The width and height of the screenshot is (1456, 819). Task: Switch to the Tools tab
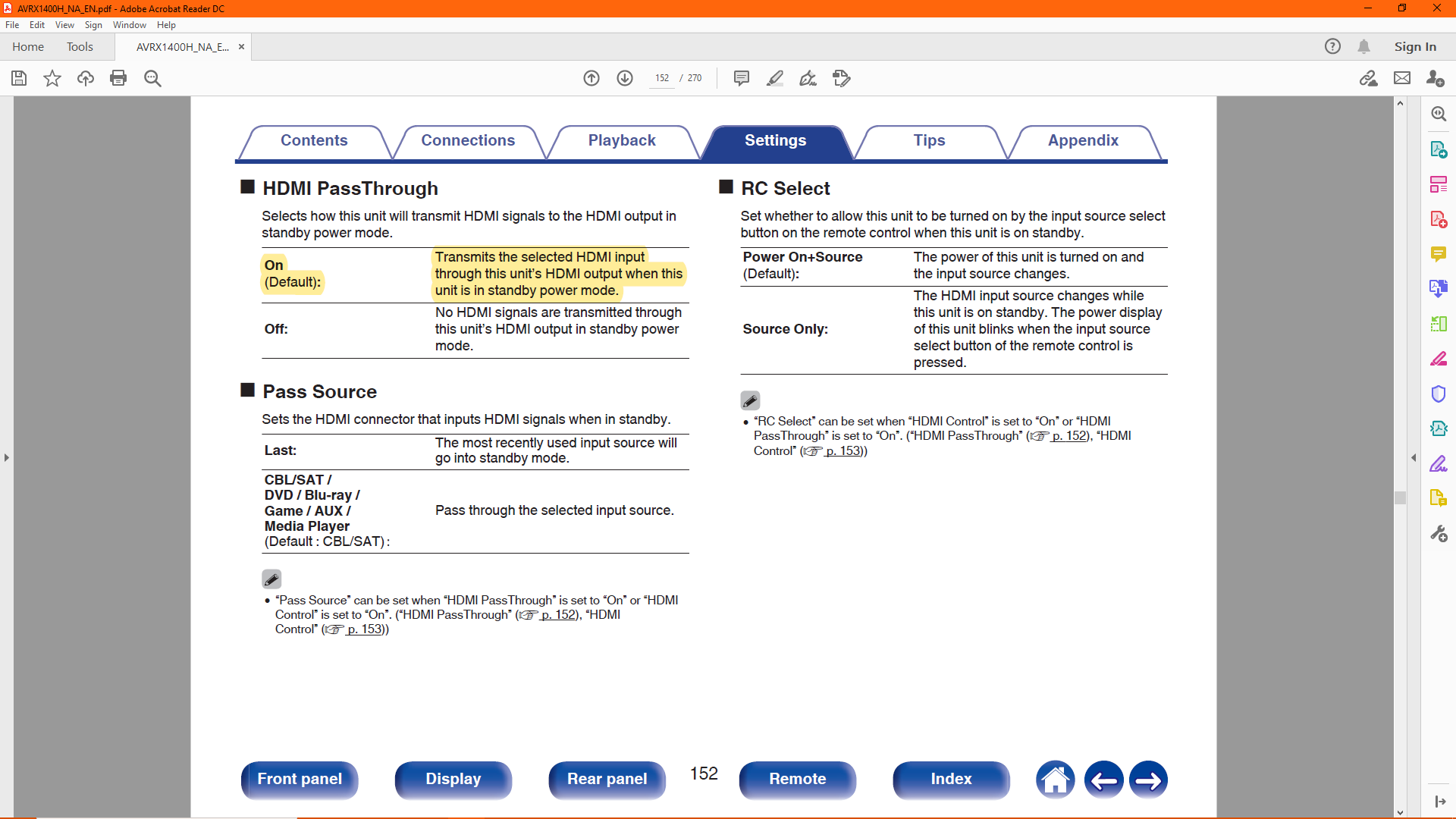[x=80, y=46]
